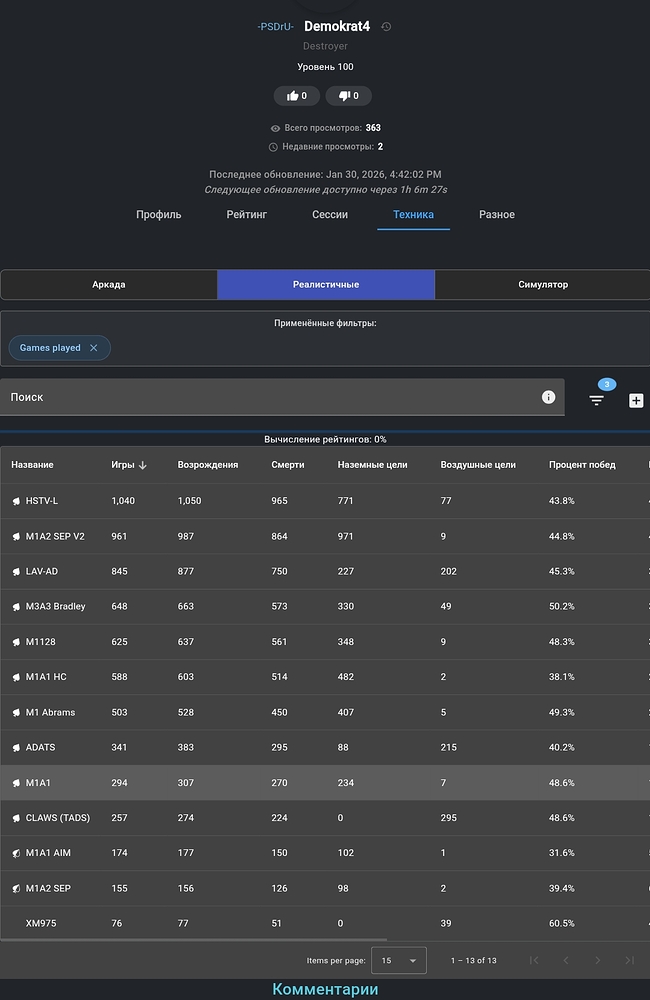The width and height of the screenshot is (650, 1000).
Task: Open the filter list icon
Action: point(597,400)
